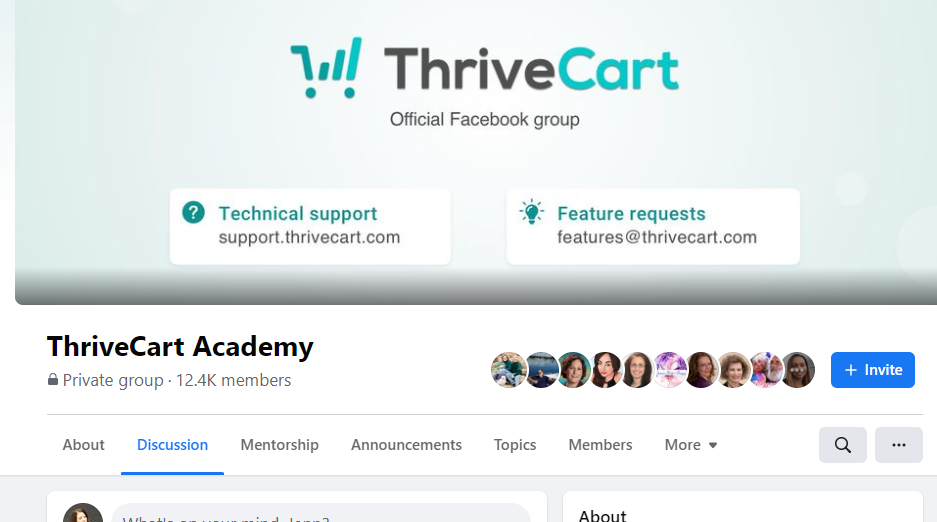Click the What's on your mind field
937x522 pixels.
tap(321, 514)
